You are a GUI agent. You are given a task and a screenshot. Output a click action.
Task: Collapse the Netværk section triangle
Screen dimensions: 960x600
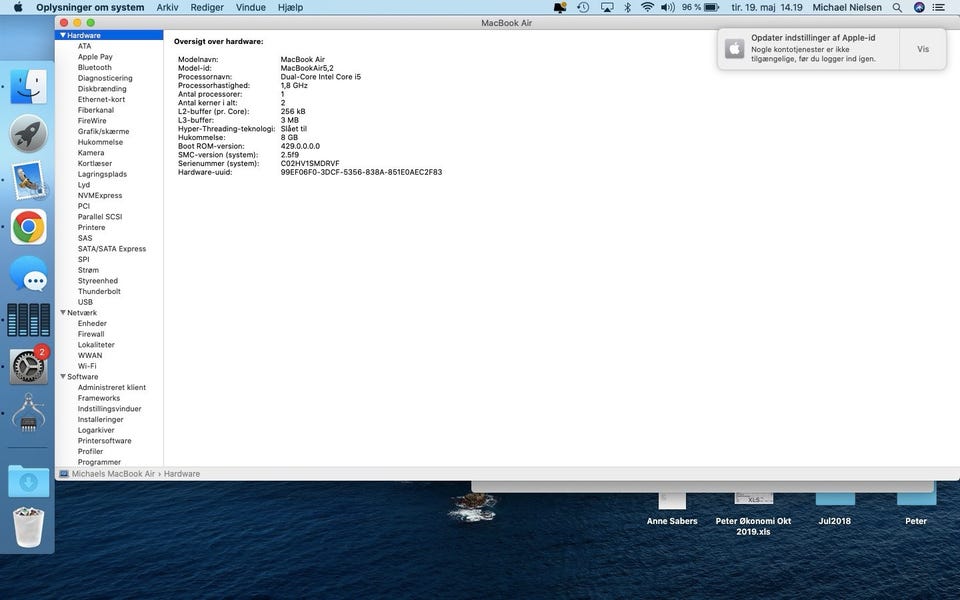(x=62, y=312)
